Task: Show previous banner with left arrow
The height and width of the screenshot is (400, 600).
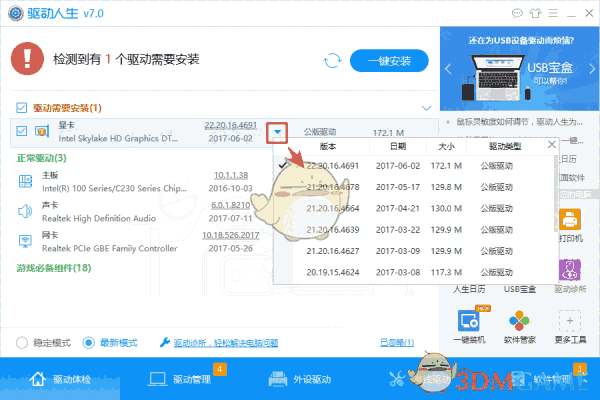Action: click(448, 69)
